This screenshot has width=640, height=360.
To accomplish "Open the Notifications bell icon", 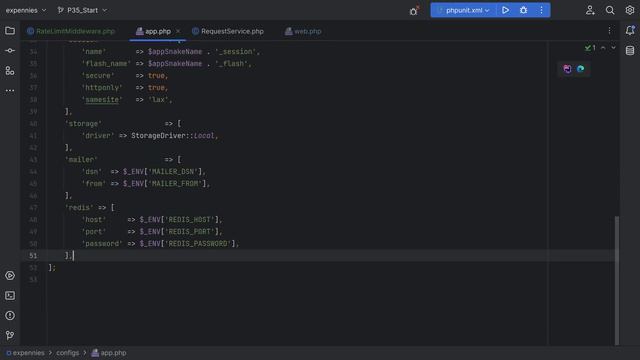I will pos(630,31).
